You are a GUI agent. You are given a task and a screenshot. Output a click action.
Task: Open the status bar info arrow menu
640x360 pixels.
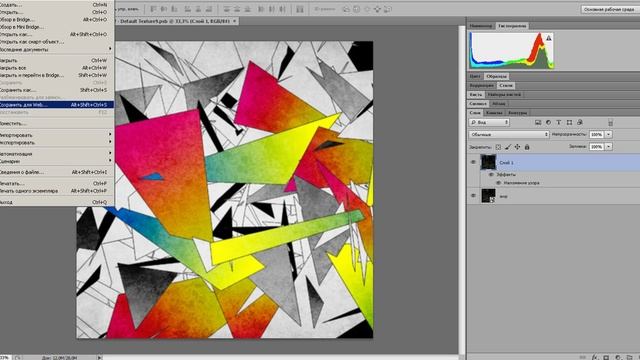99,358
